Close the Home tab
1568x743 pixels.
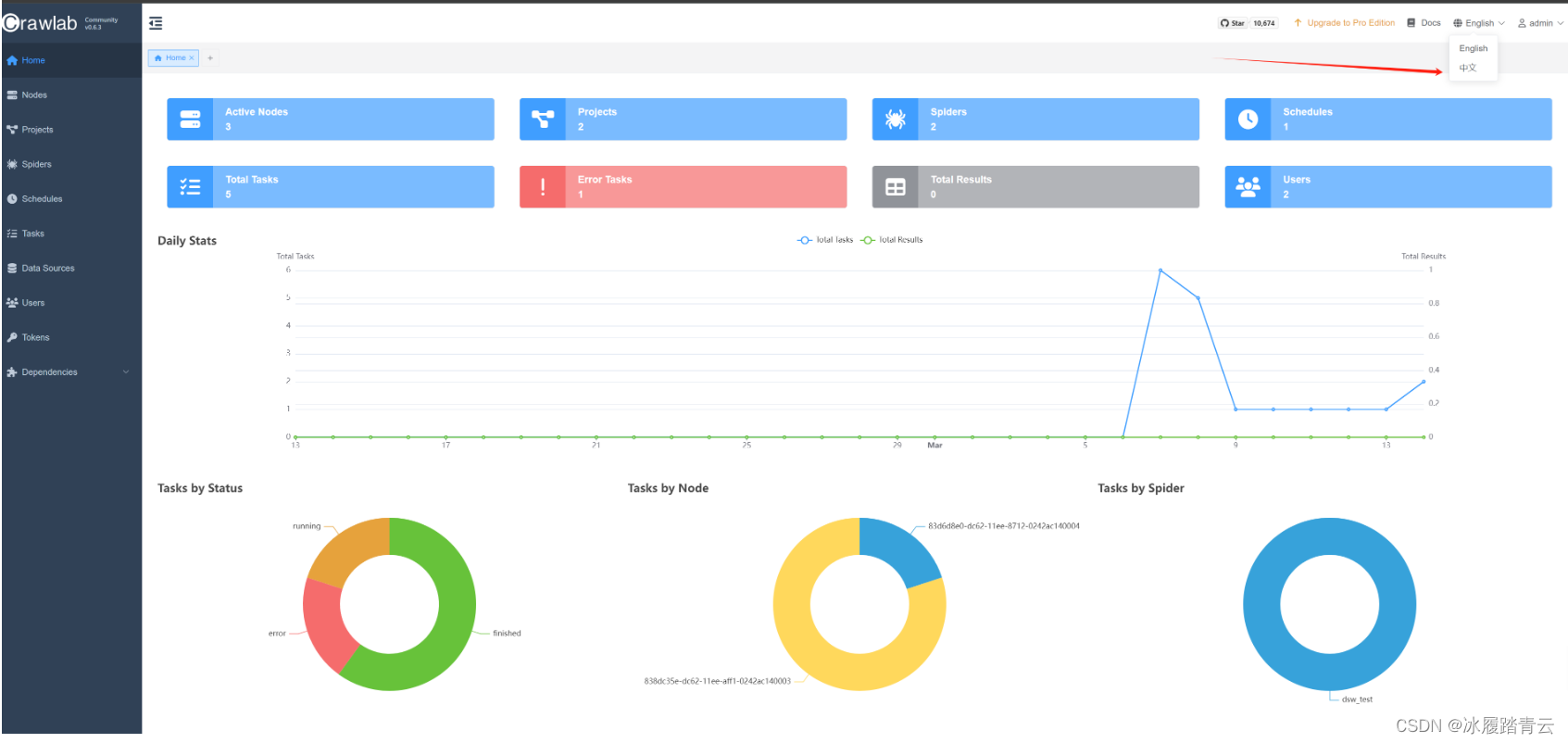coord(192,58)
